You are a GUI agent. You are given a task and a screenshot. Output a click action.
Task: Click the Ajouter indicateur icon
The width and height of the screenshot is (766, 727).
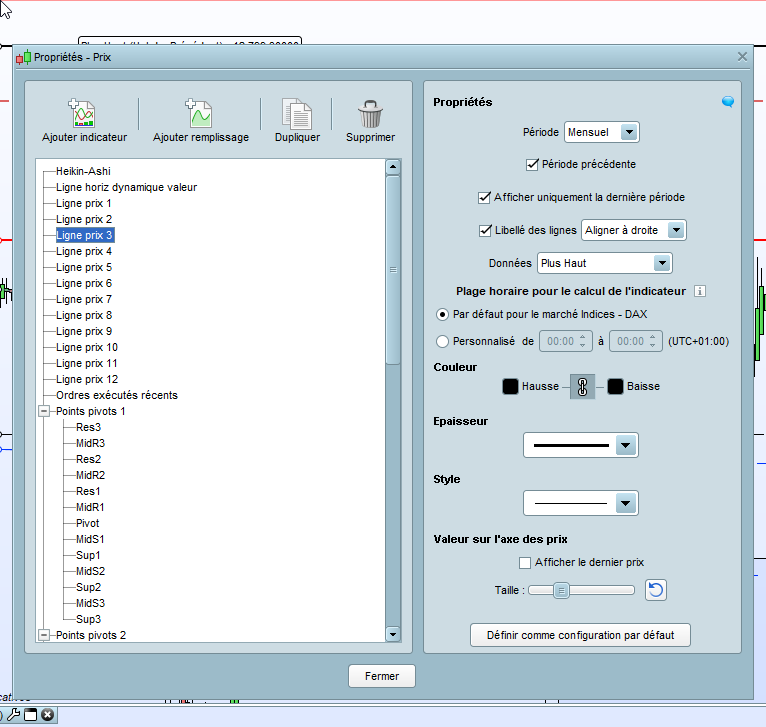pyautogui.click(x=82, y=113)
